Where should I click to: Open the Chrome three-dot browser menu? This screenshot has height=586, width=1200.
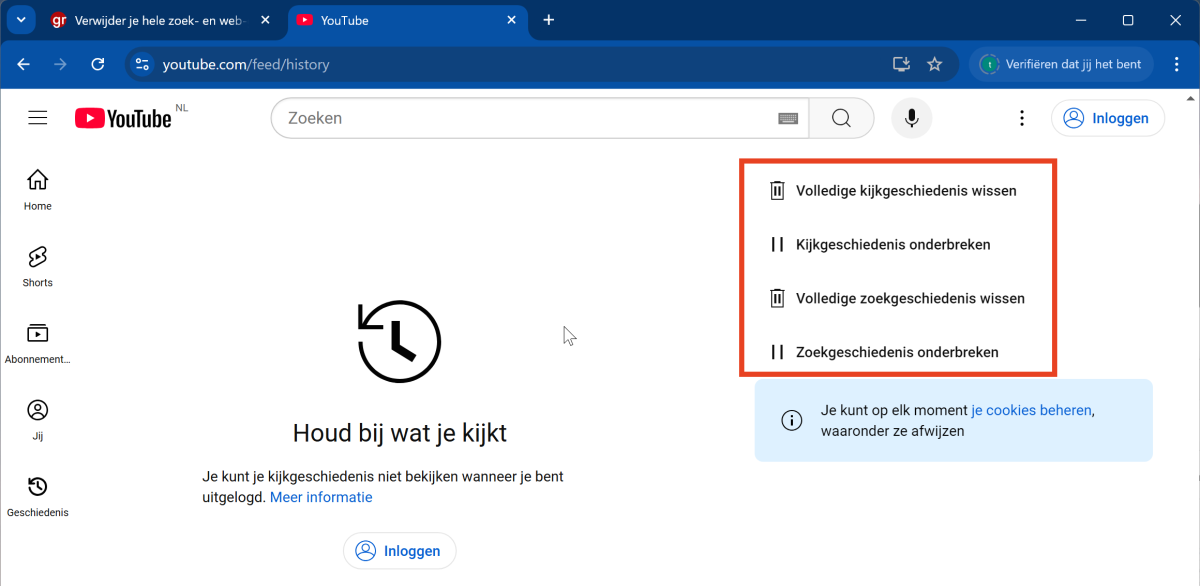point(1174,64)
